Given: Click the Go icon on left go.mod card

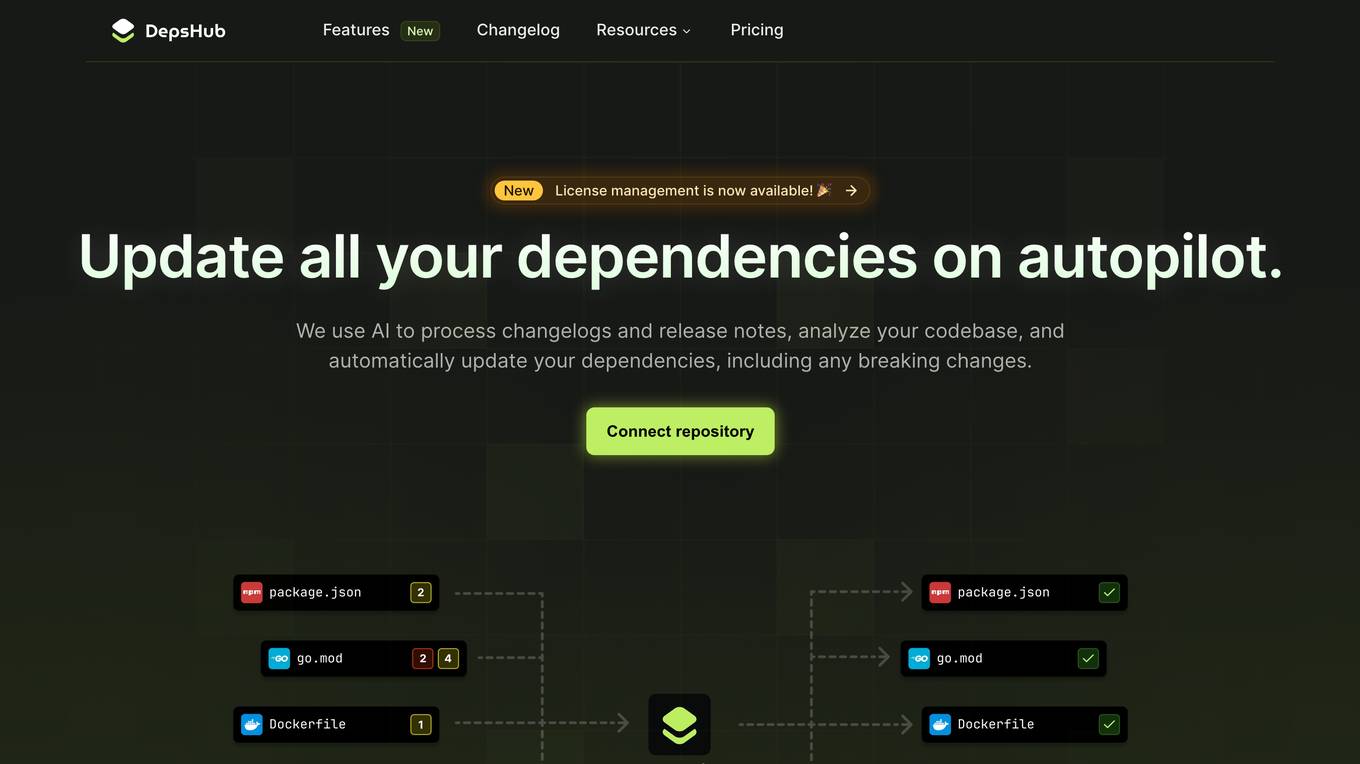Looking at the screenshot, I should pyautogui.click(x=279, y=658).
